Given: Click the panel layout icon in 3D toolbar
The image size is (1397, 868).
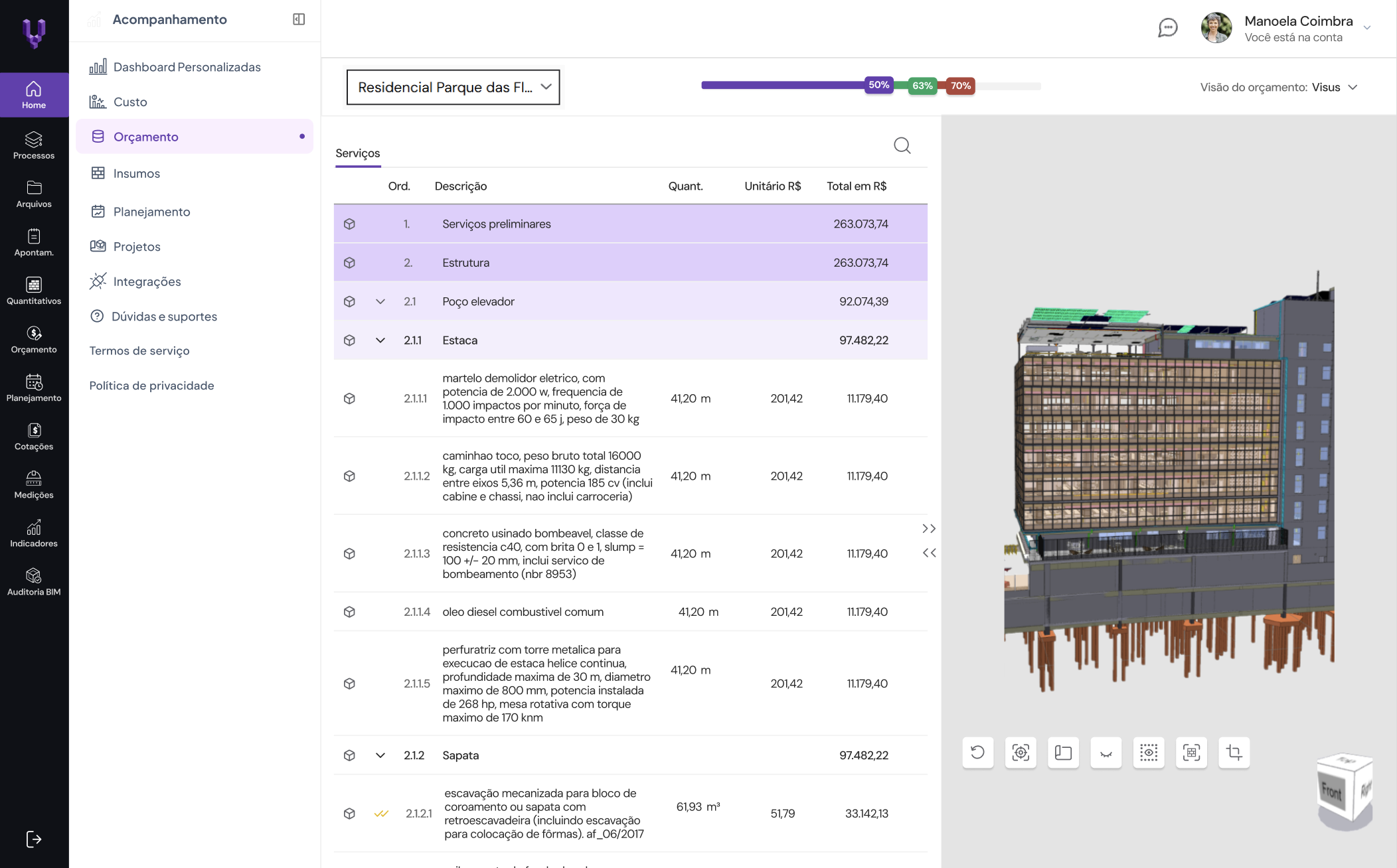Looking at the screenshot, I should (x=1064, y=753).
